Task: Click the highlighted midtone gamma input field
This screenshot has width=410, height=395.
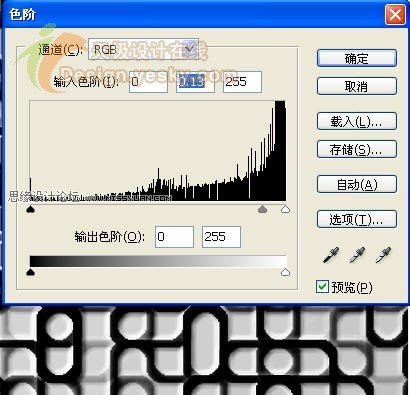Action: [195, 82]
